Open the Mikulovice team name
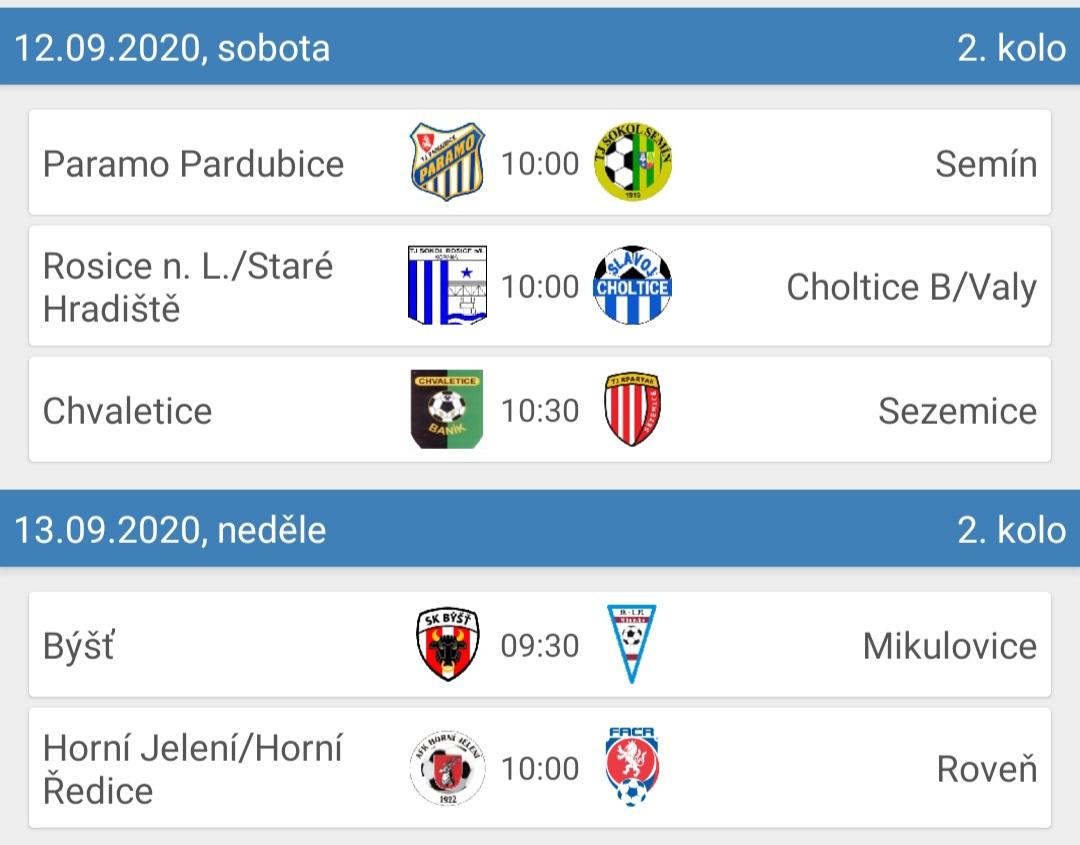Image resolution: width=1080 pixels, height=845 pixels. click(x=950, y=646)
